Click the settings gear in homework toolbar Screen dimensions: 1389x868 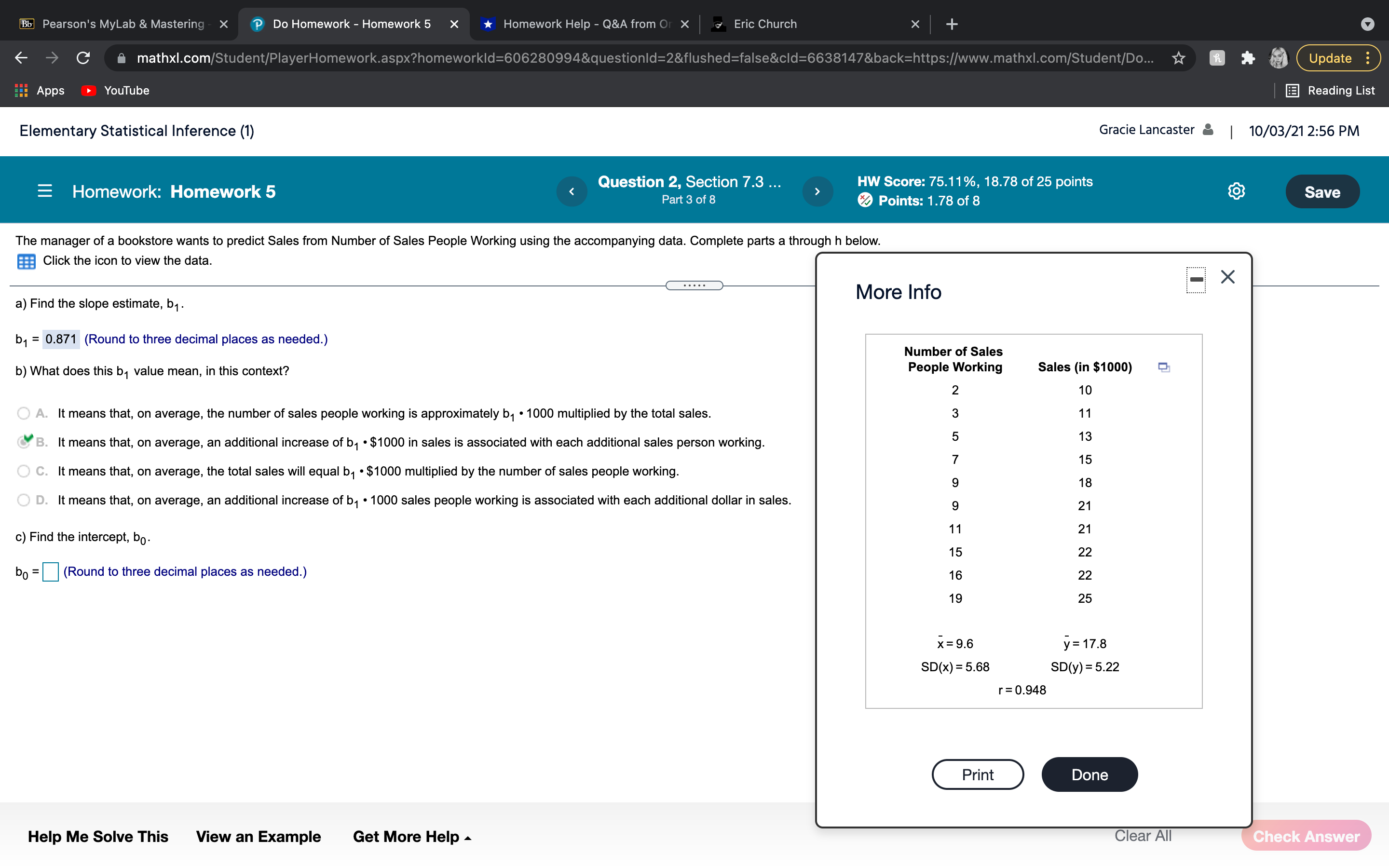click(x=1236, y=191)
